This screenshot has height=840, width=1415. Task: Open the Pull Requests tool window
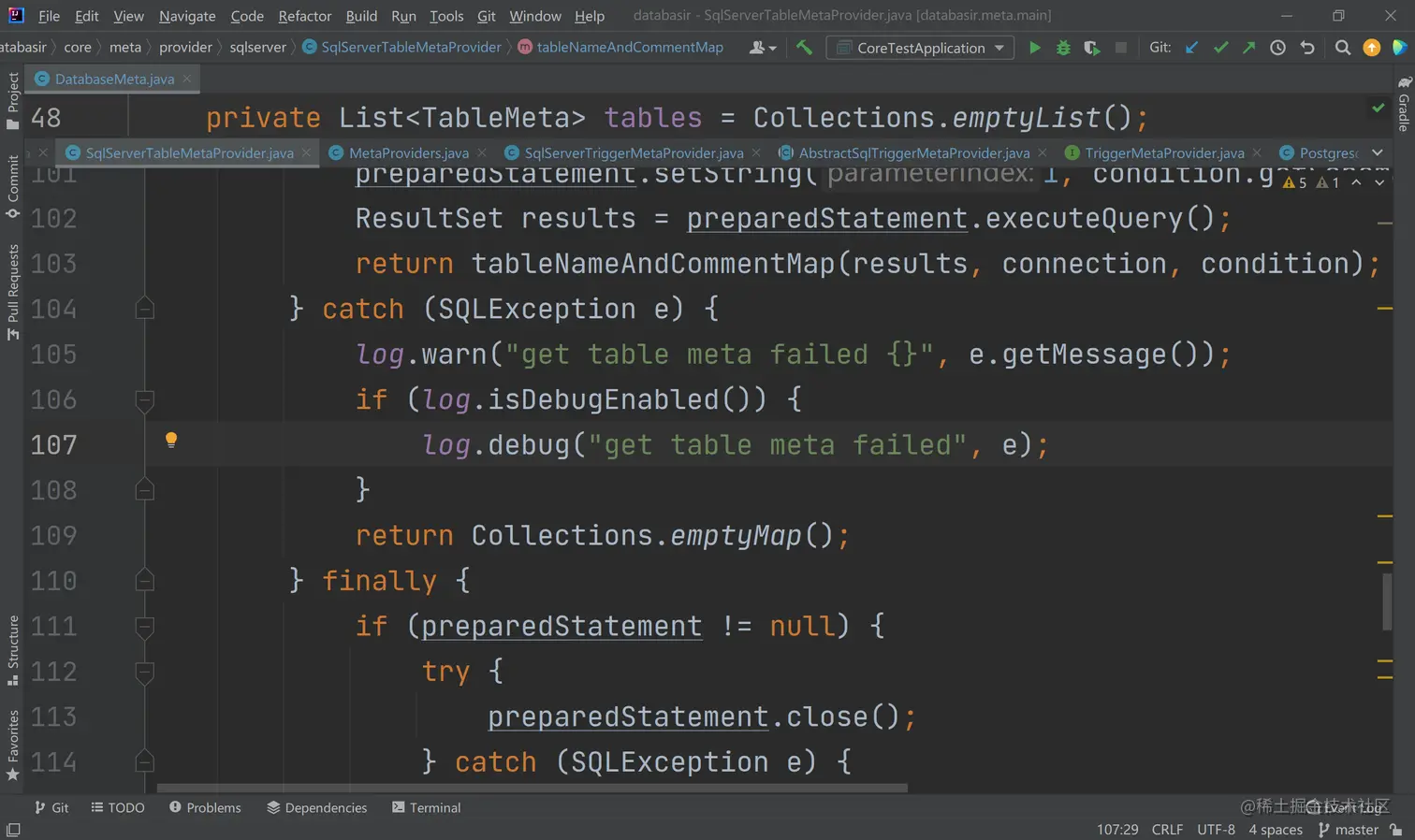(12, 292)
